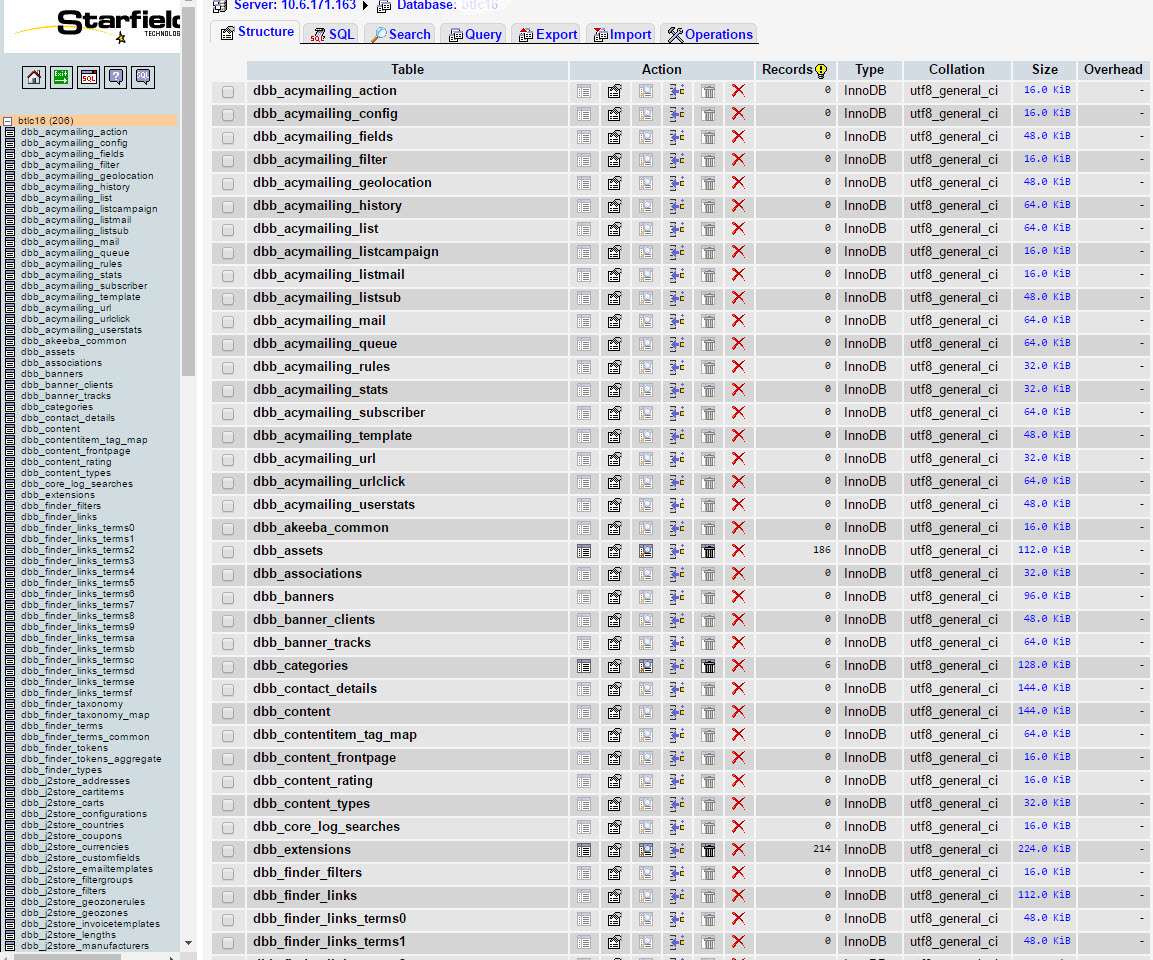The width and height of the screenshot is (1153, 960).
Task: Select the btlc16 (206) database entry
Action: point(46,121)
